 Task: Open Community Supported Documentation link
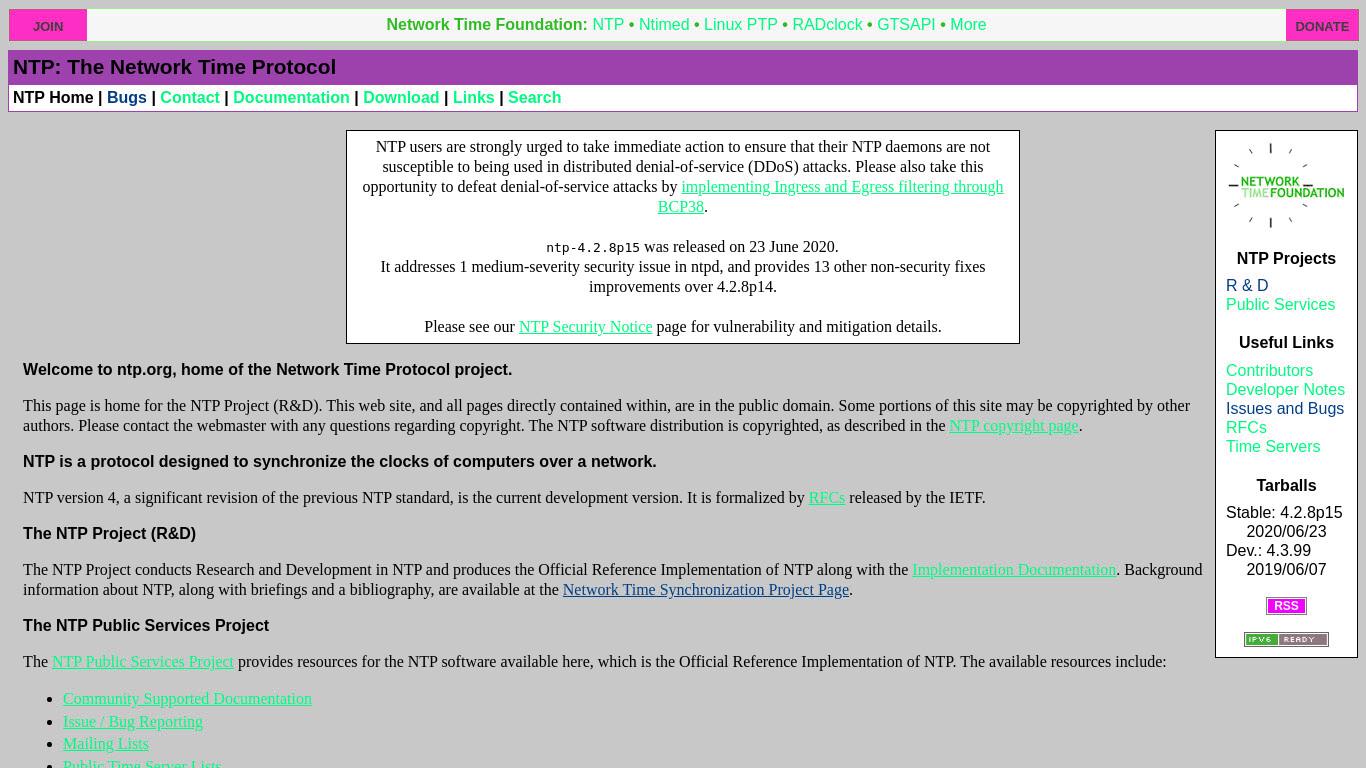(x=187, y=699)
